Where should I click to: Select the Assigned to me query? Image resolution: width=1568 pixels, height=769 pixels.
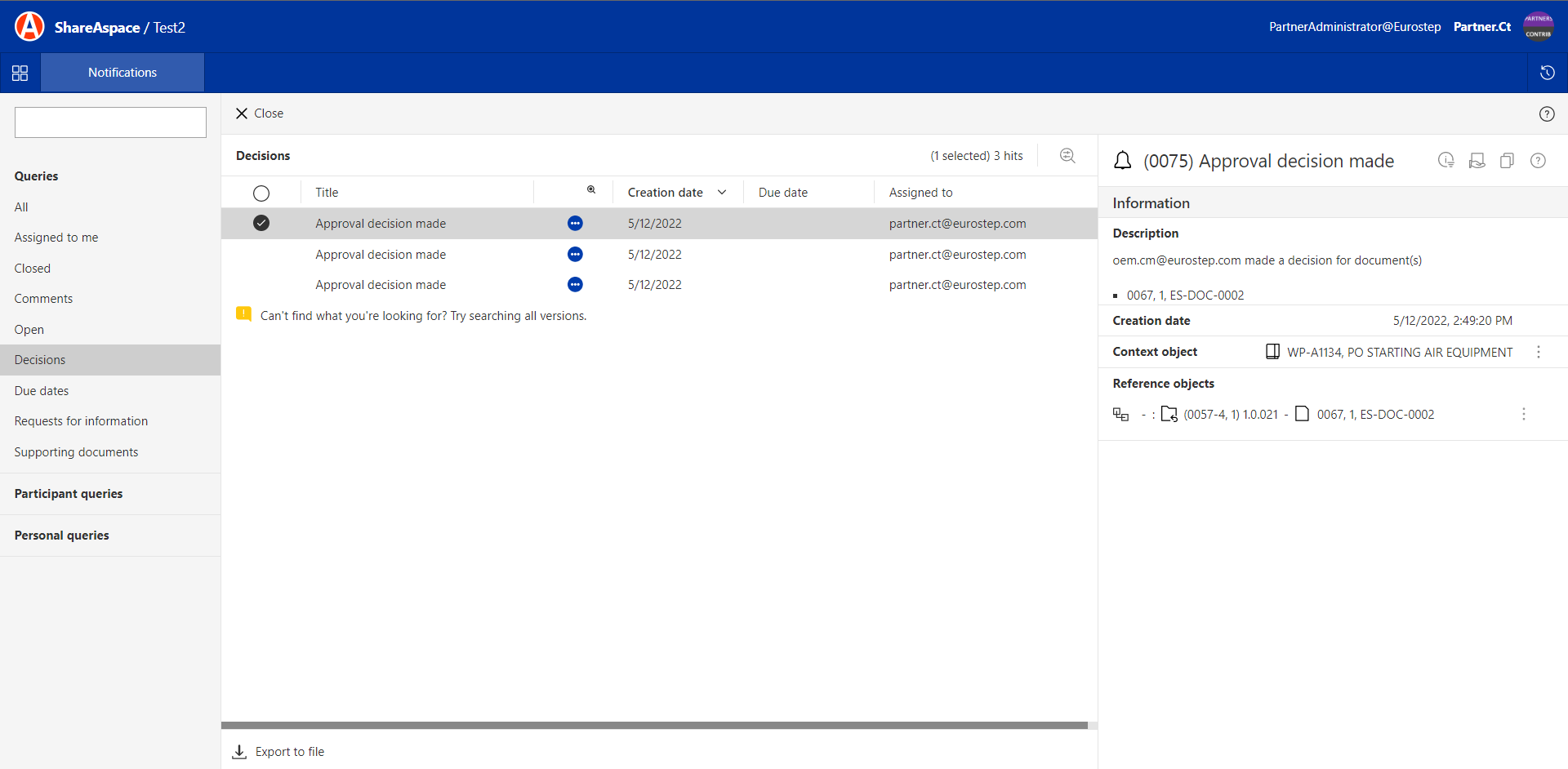(x=56, y=238)
